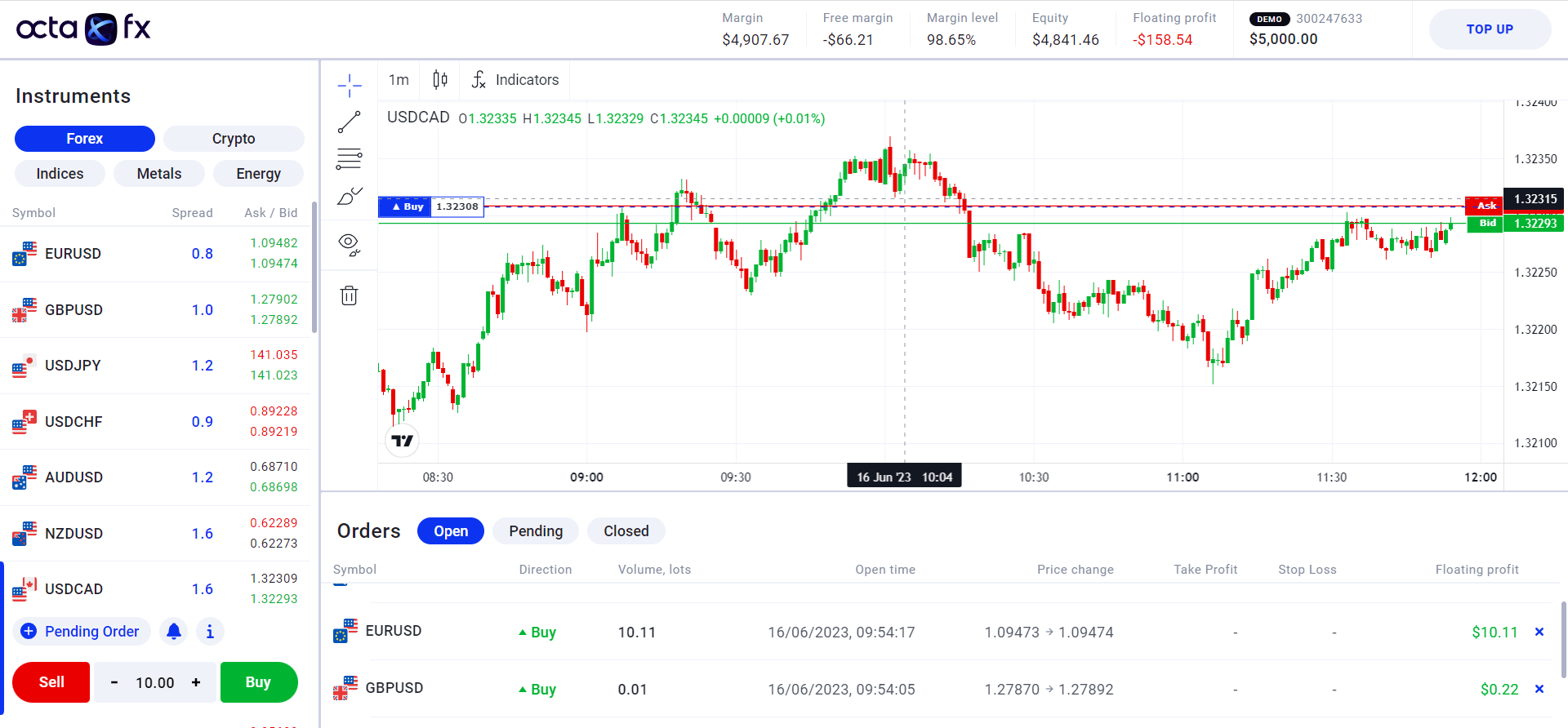This screenshot has height=728, width=1568.
Task: Switch to Indices instruments
Action: 60,174
